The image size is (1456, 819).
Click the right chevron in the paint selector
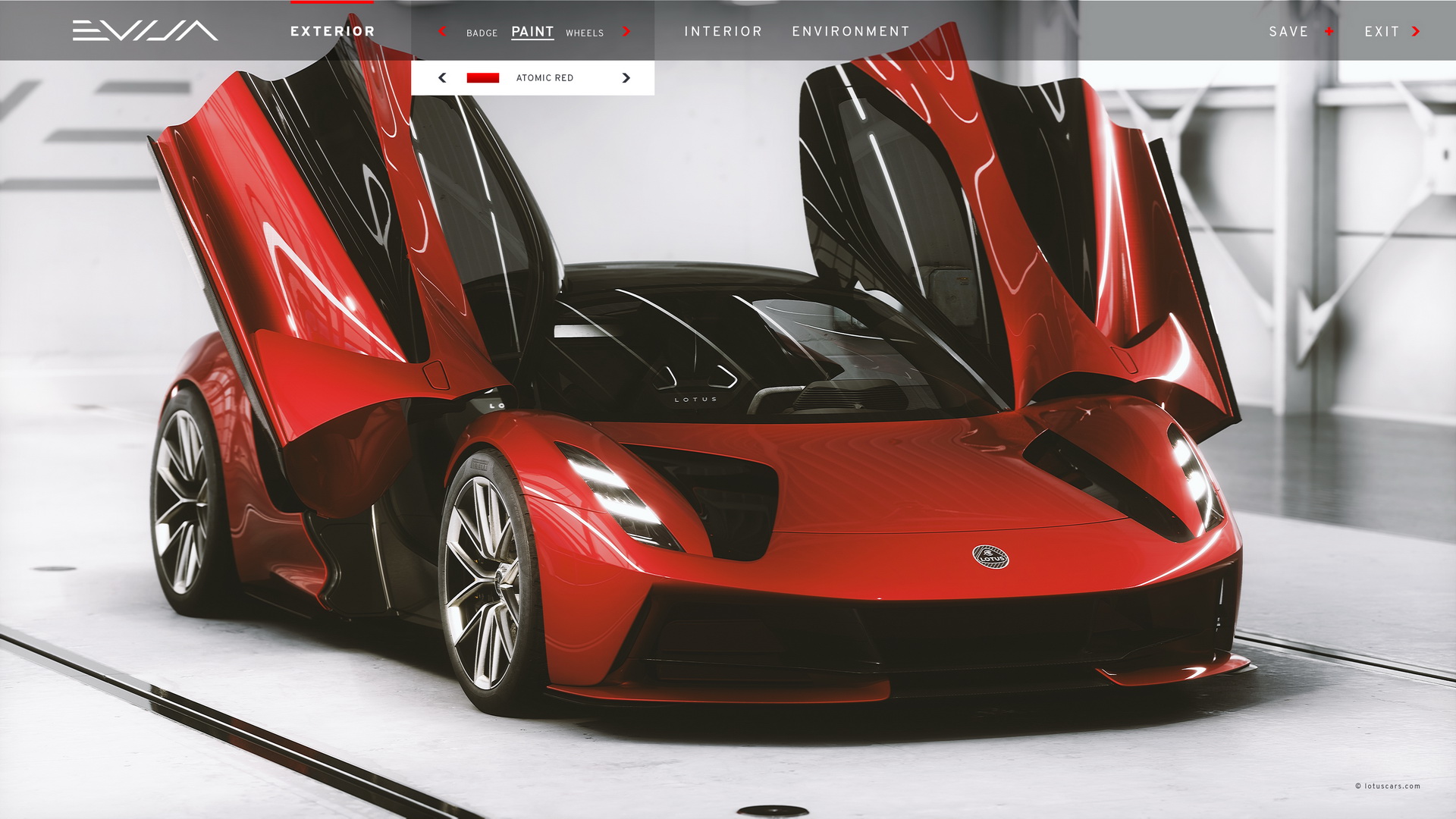pos(626,77)
